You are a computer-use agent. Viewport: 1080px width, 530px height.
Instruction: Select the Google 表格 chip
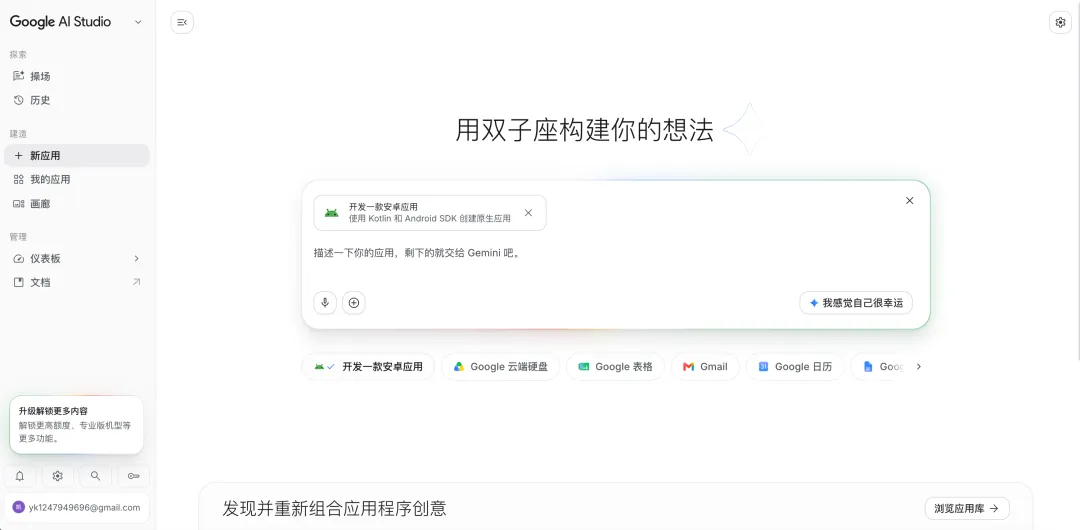click(x=615, y=367)
